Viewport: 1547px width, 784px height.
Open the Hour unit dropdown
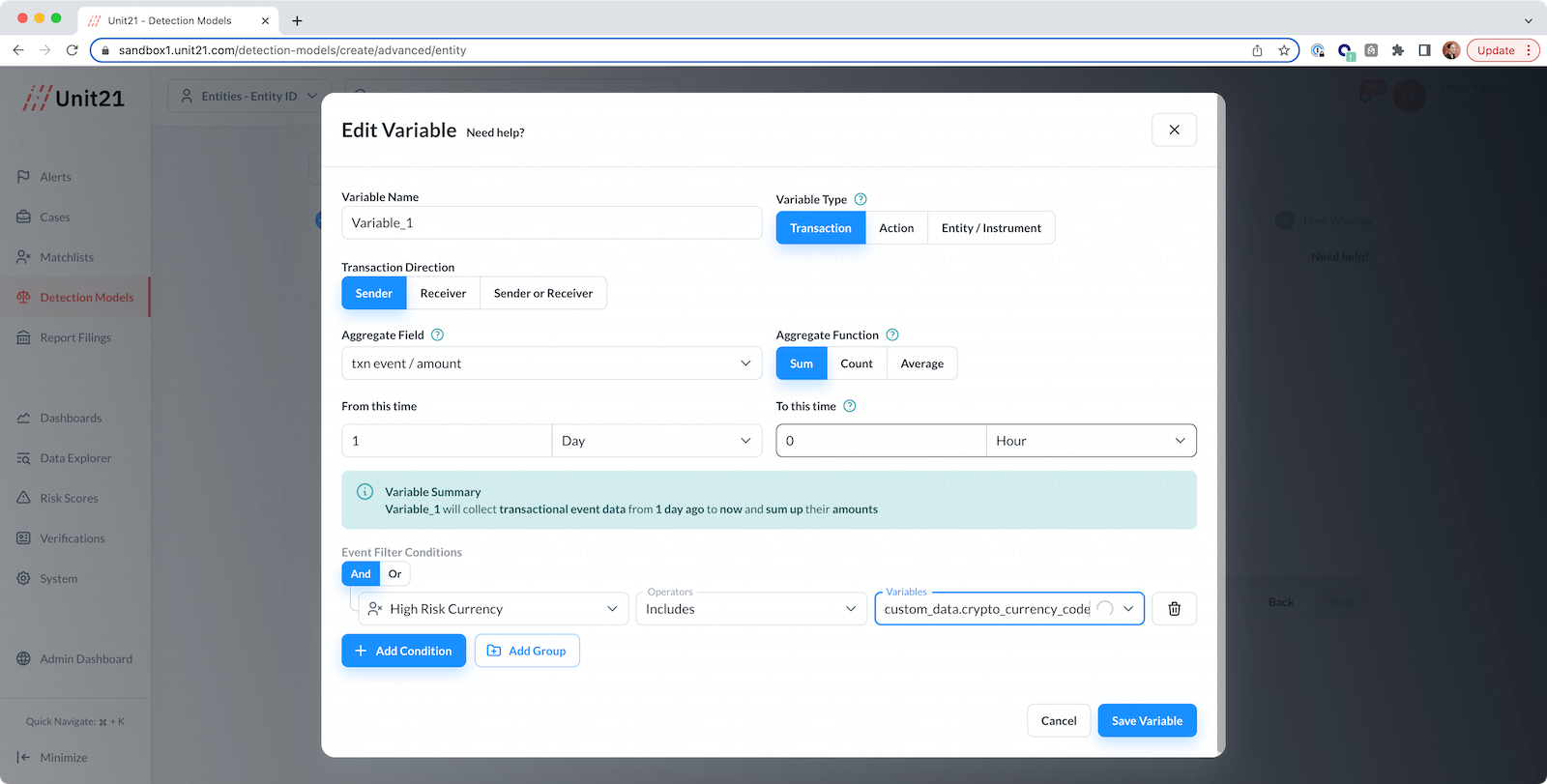click(1091, 441)
